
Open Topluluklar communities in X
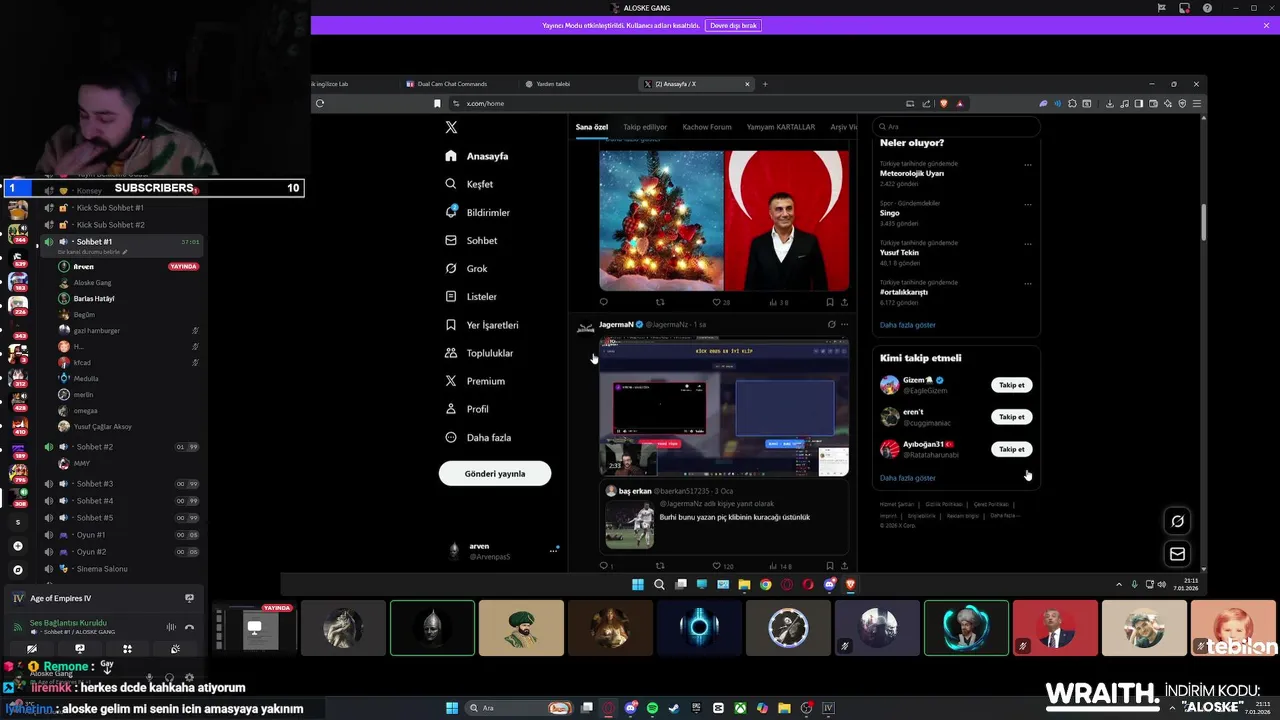click(479, 353)
